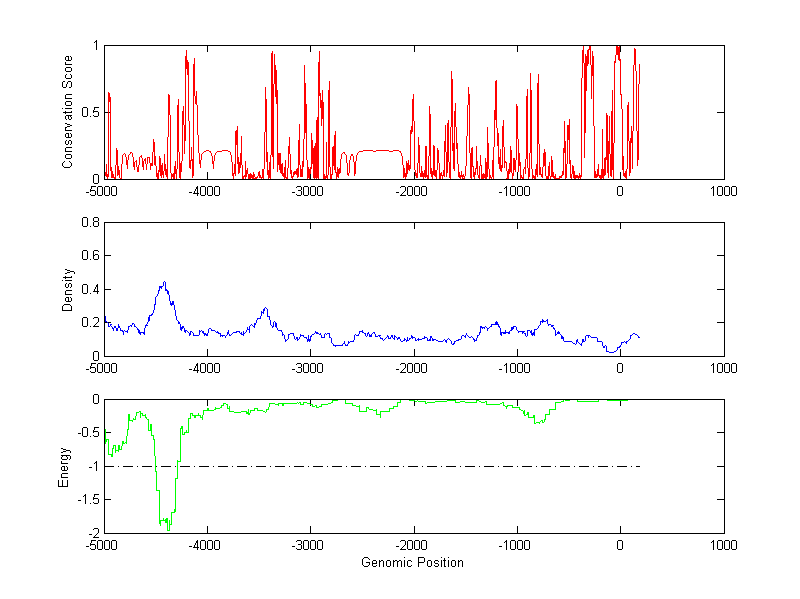Click the highest blue peak in Density plot
This screenshot has height=599, width=800.
[164, 284]
